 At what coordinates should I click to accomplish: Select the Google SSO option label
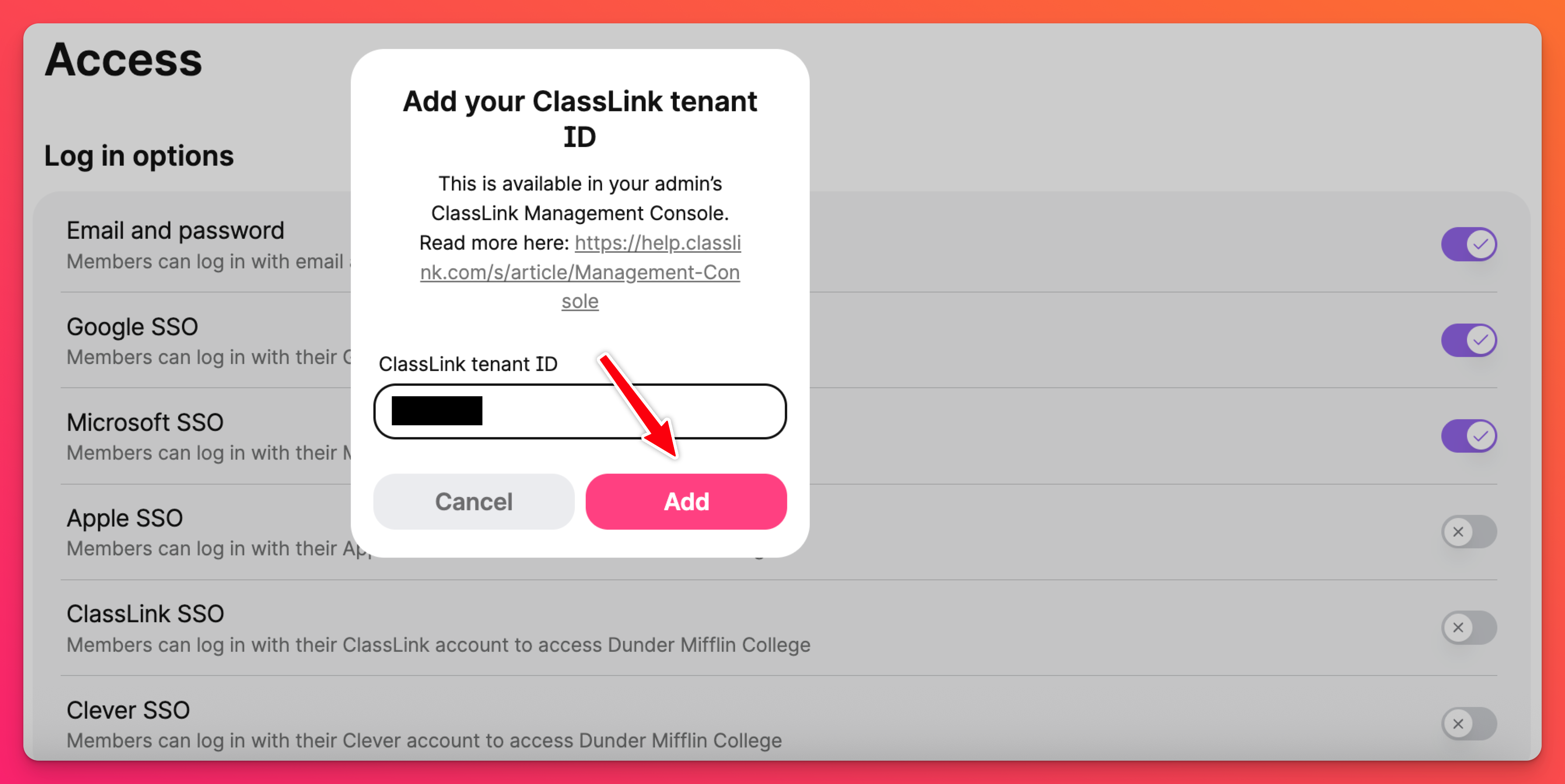click(x=132, y=327)
